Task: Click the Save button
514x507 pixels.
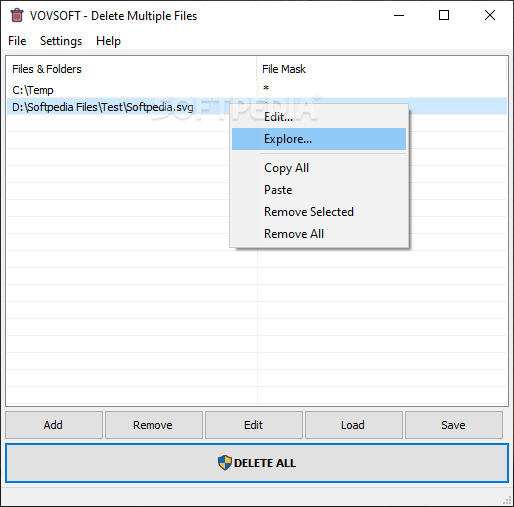Action: pyautogui.click(x=454, y=425)
